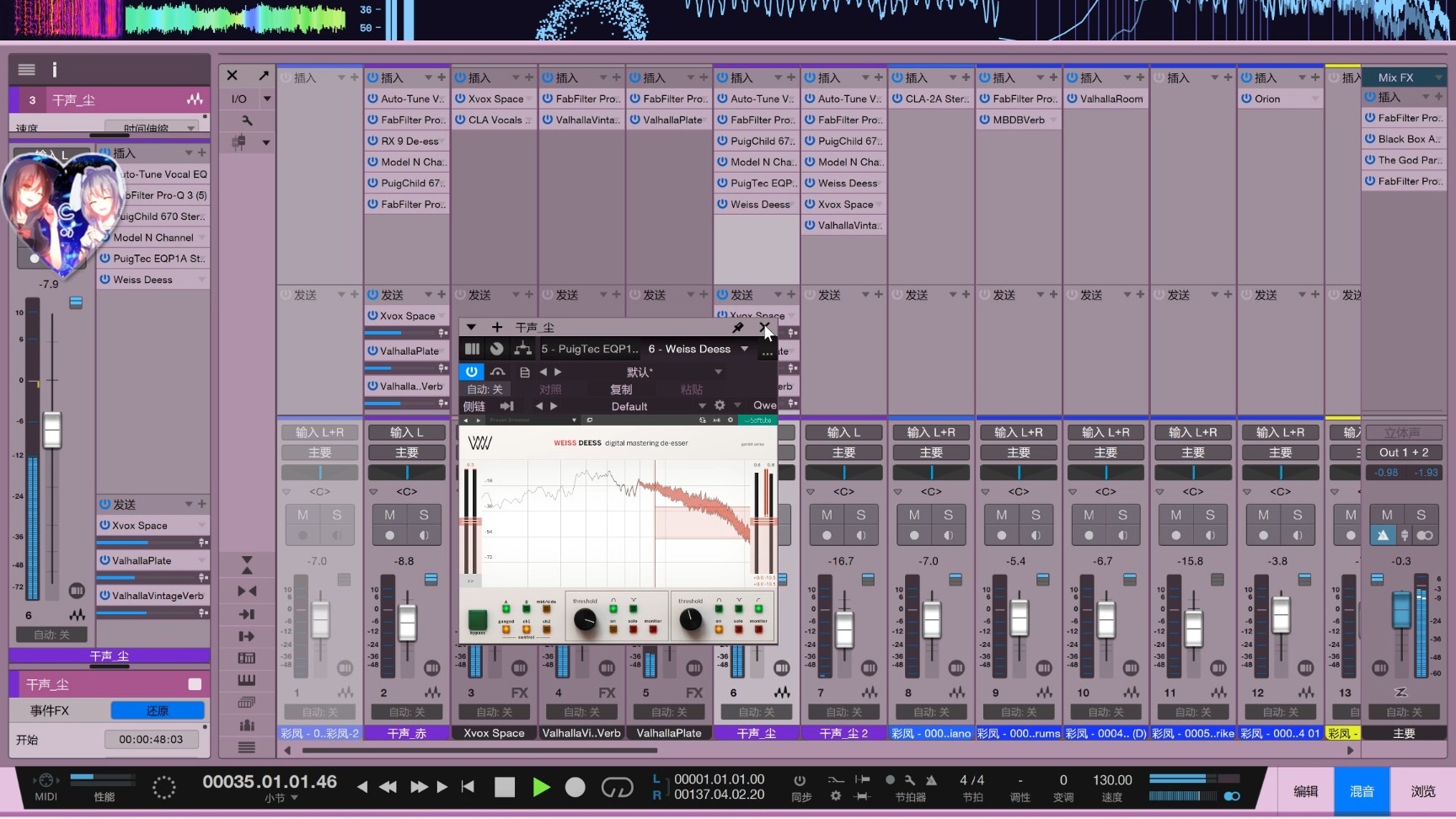Click the 复制 copy button in plugin header
The height and width of the screenshot is (819, 1456).
click(621, 389)
